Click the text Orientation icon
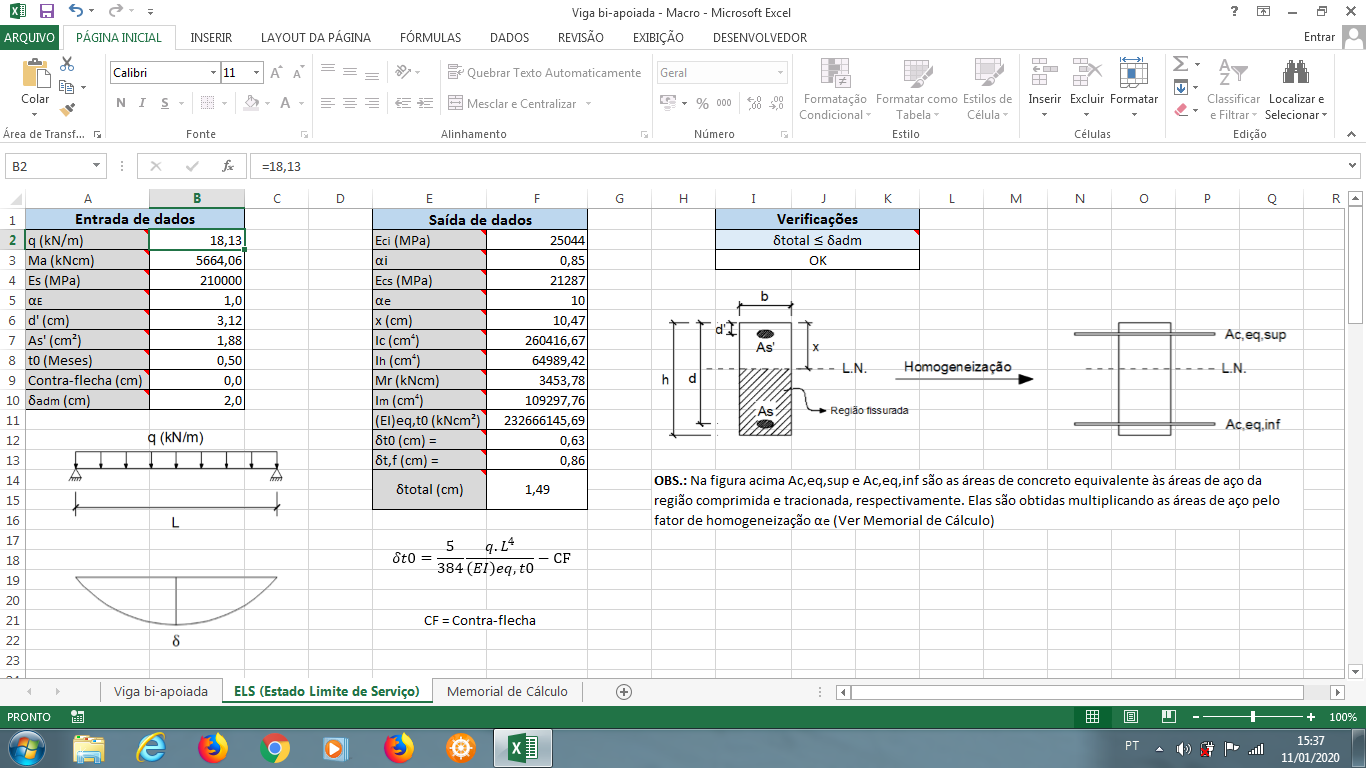This screenshot has width=1366, height=768. coord(402,72)
